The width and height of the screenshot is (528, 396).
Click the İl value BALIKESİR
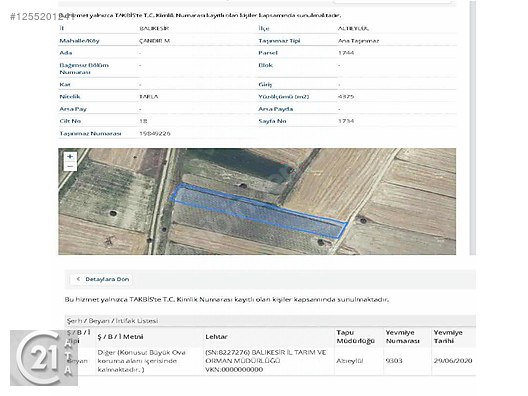[154, 28]
